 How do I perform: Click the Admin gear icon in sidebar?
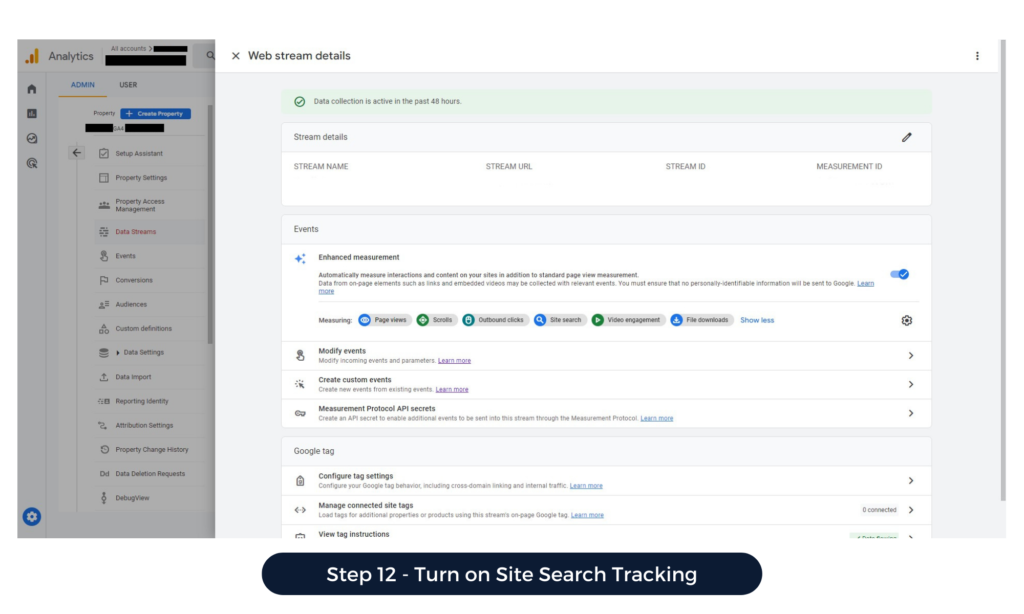[x=32, y=516]
